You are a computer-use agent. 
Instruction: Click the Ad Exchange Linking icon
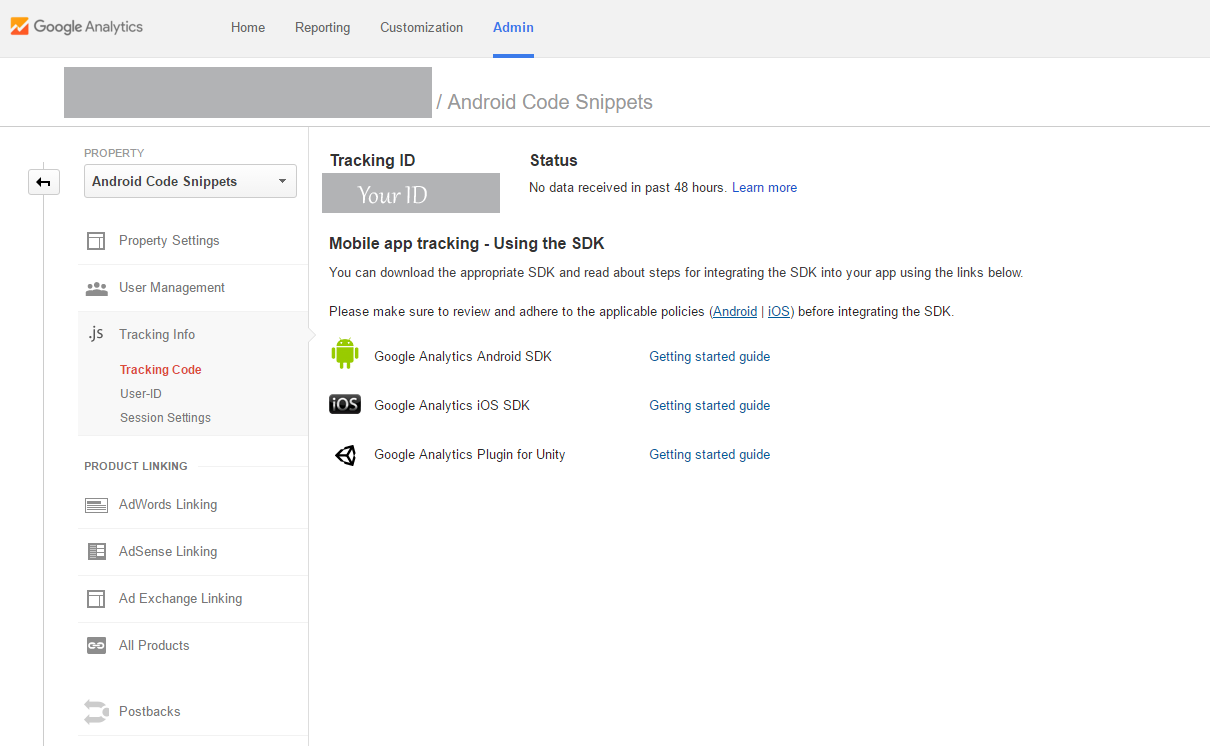click(96, 599)
